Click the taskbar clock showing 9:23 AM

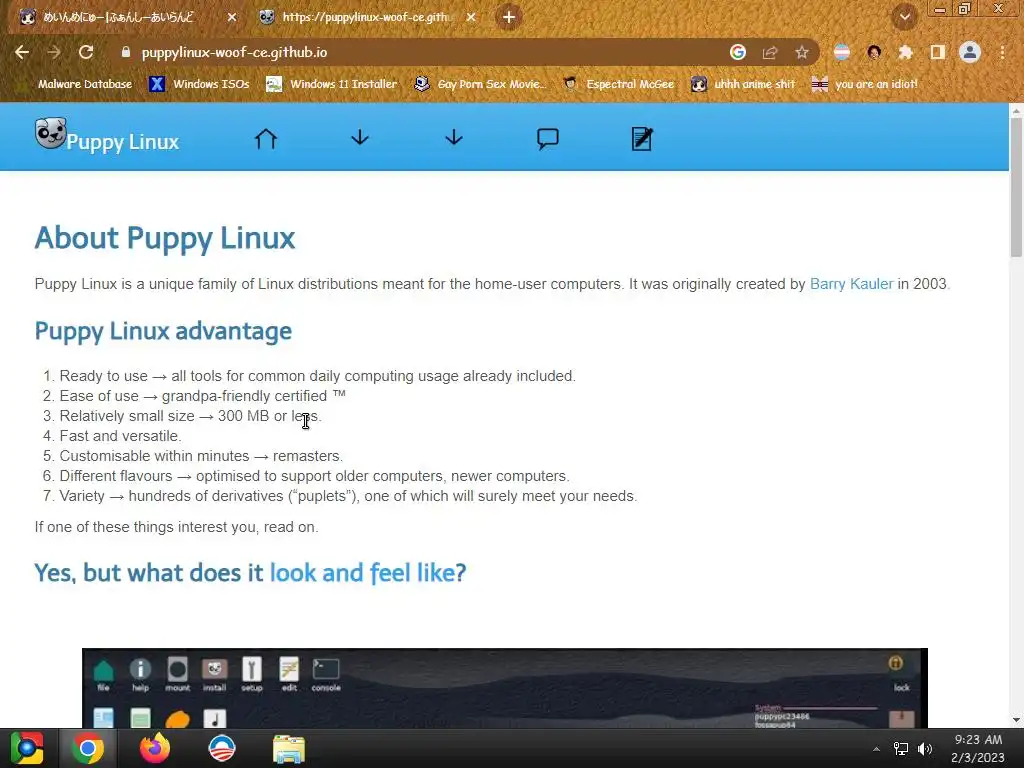coord(978,748)
